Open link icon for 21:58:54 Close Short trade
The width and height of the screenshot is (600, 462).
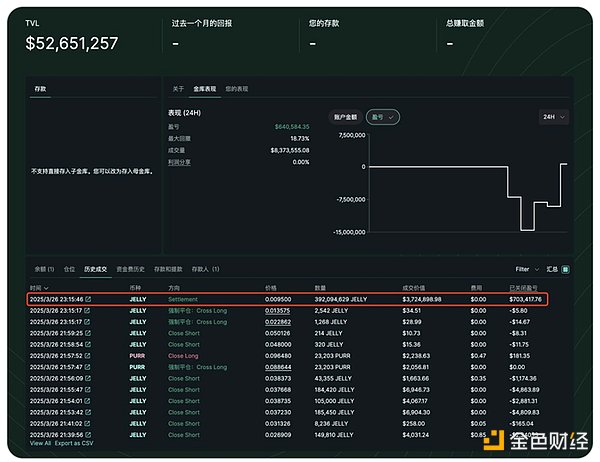[x=88, y=344]
